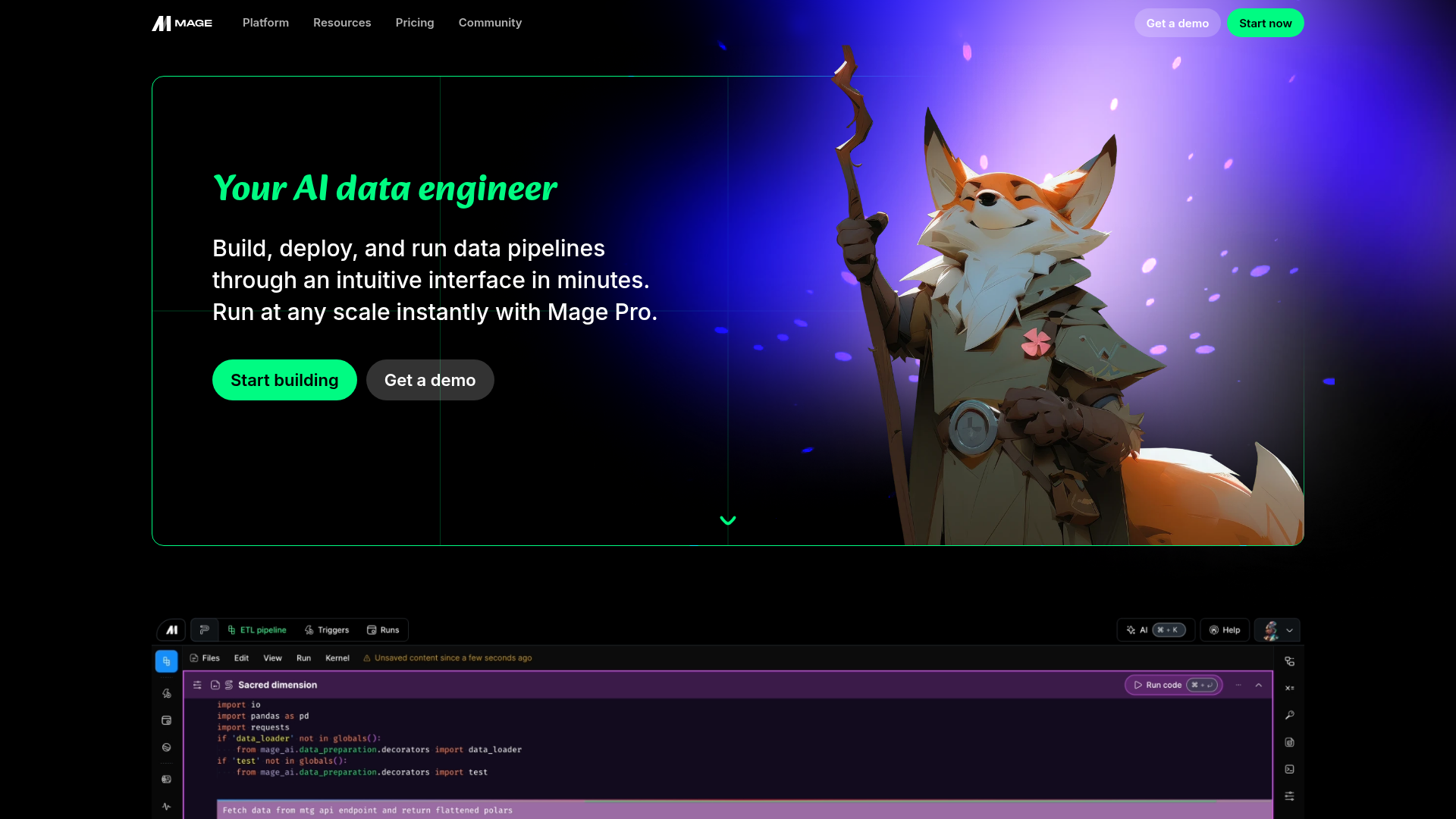
Task: Open the Platform navigation menu
Action: pyautogui.click(x=265, y=23)
